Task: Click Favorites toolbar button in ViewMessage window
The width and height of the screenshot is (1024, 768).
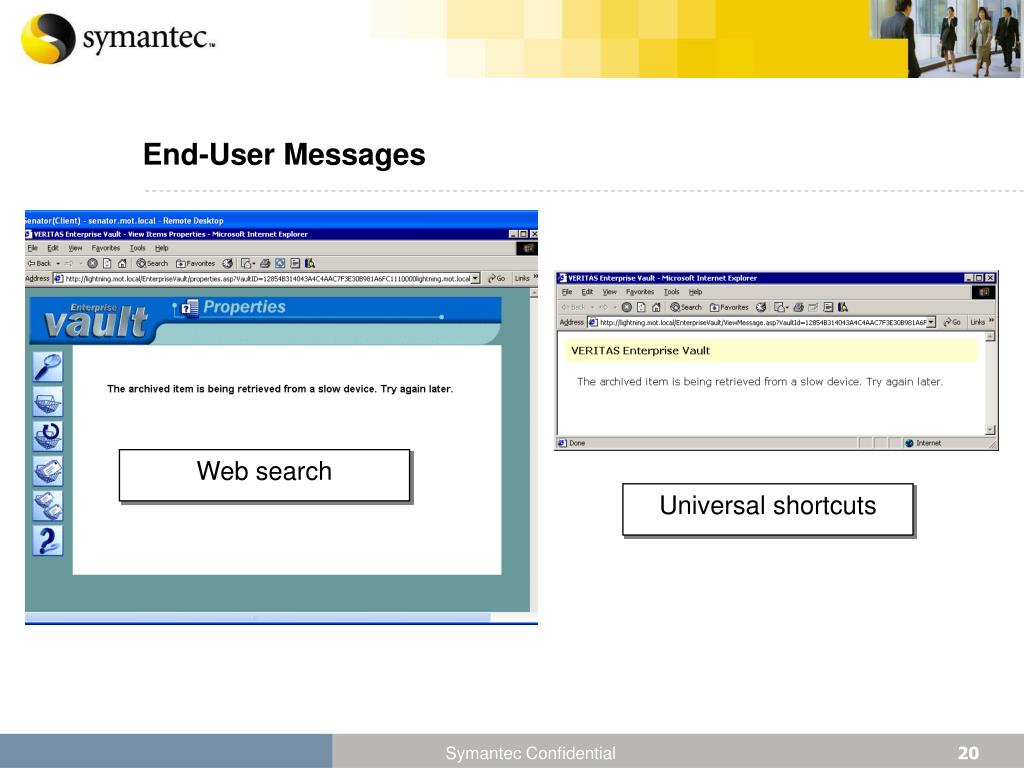Action: (x=729, y=307)
